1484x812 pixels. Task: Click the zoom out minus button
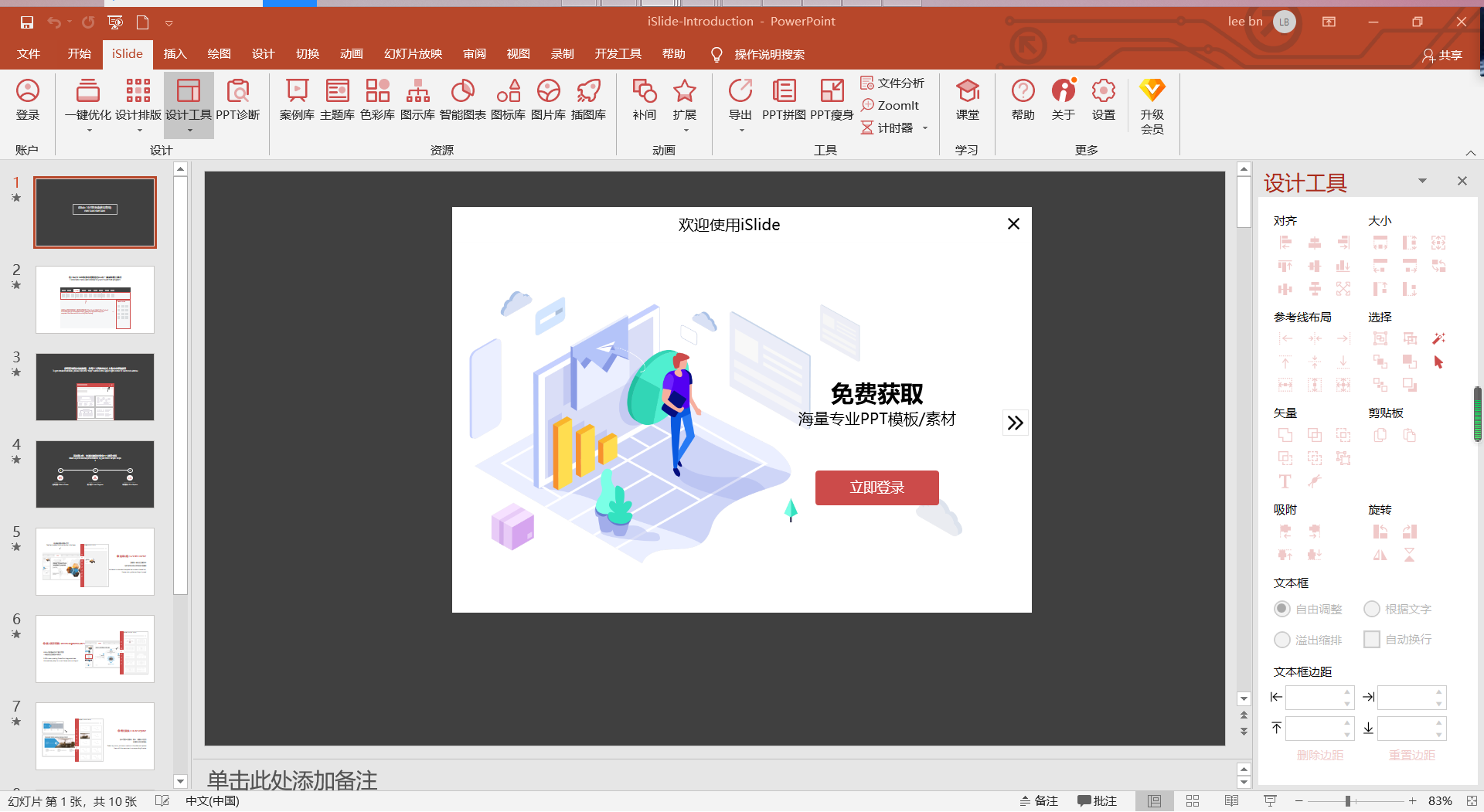click(1299, 801)
